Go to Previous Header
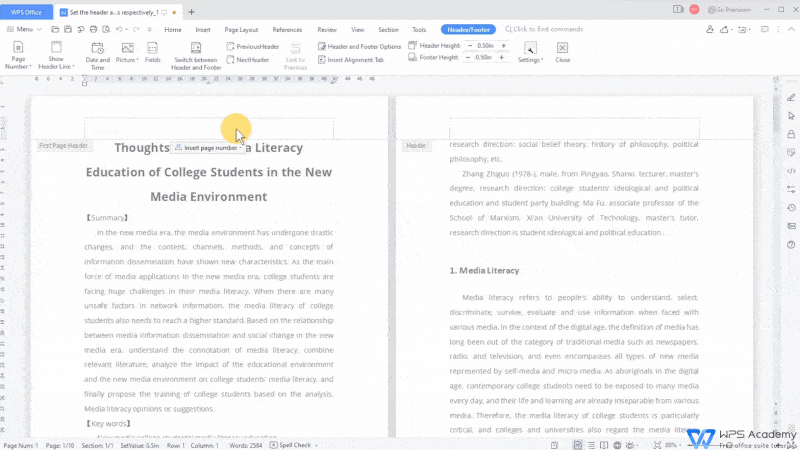Image resolution: width=800 pixels, height=450 pixels. pyautogui.click(x=253, y=46)
